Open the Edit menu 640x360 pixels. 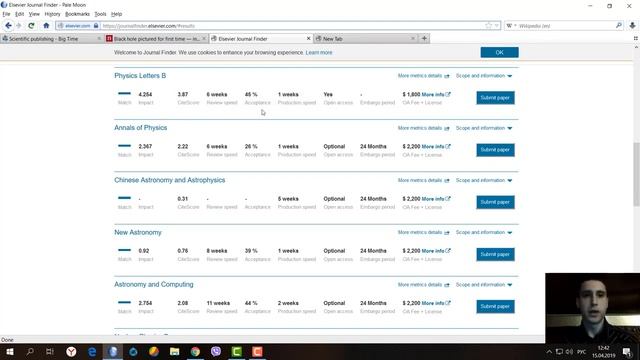tap(19, 14)
